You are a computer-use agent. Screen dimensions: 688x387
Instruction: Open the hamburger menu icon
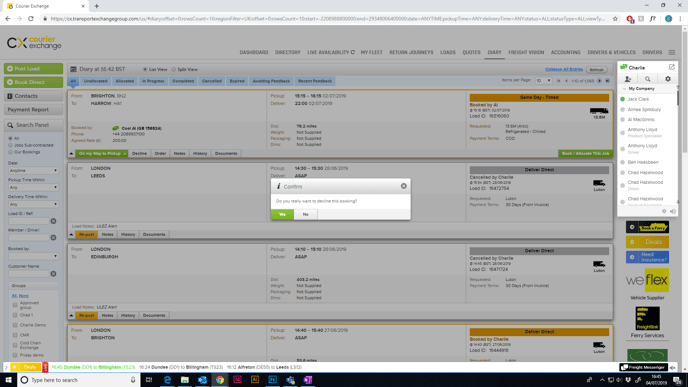[672, 52]
